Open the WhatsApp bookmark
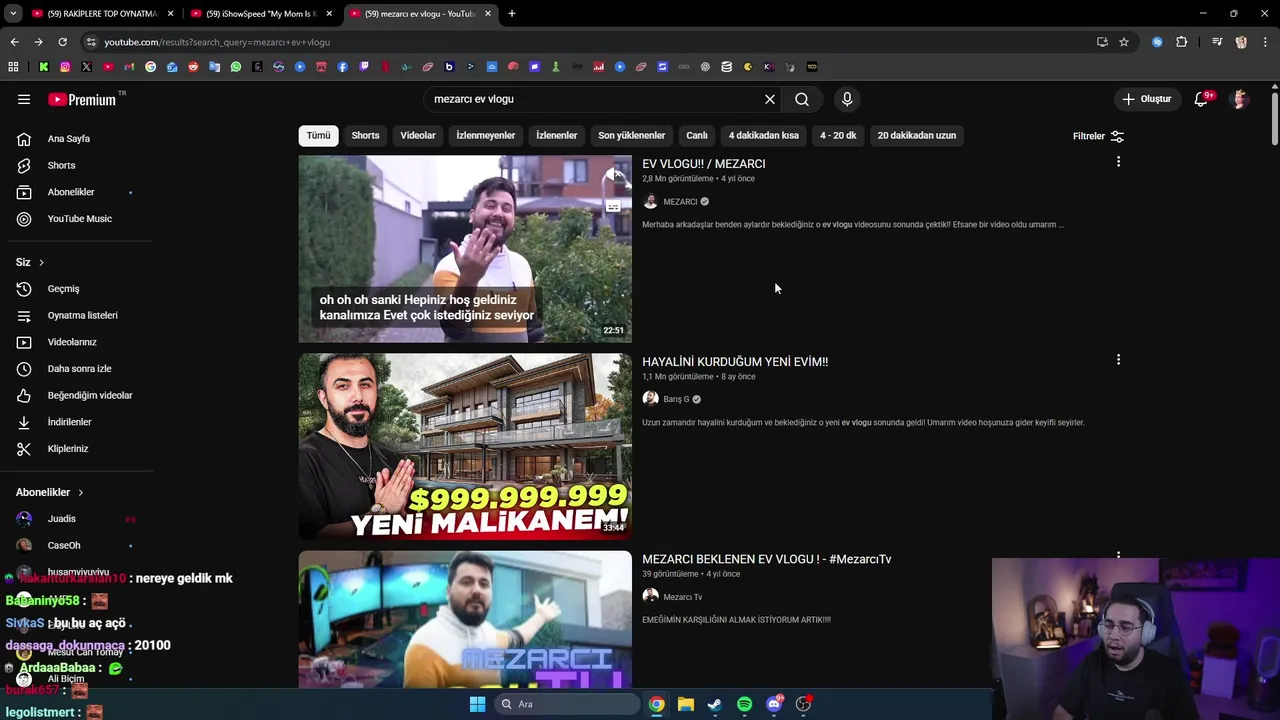This screenshot has width=1280, height=720. click(236, 67)
